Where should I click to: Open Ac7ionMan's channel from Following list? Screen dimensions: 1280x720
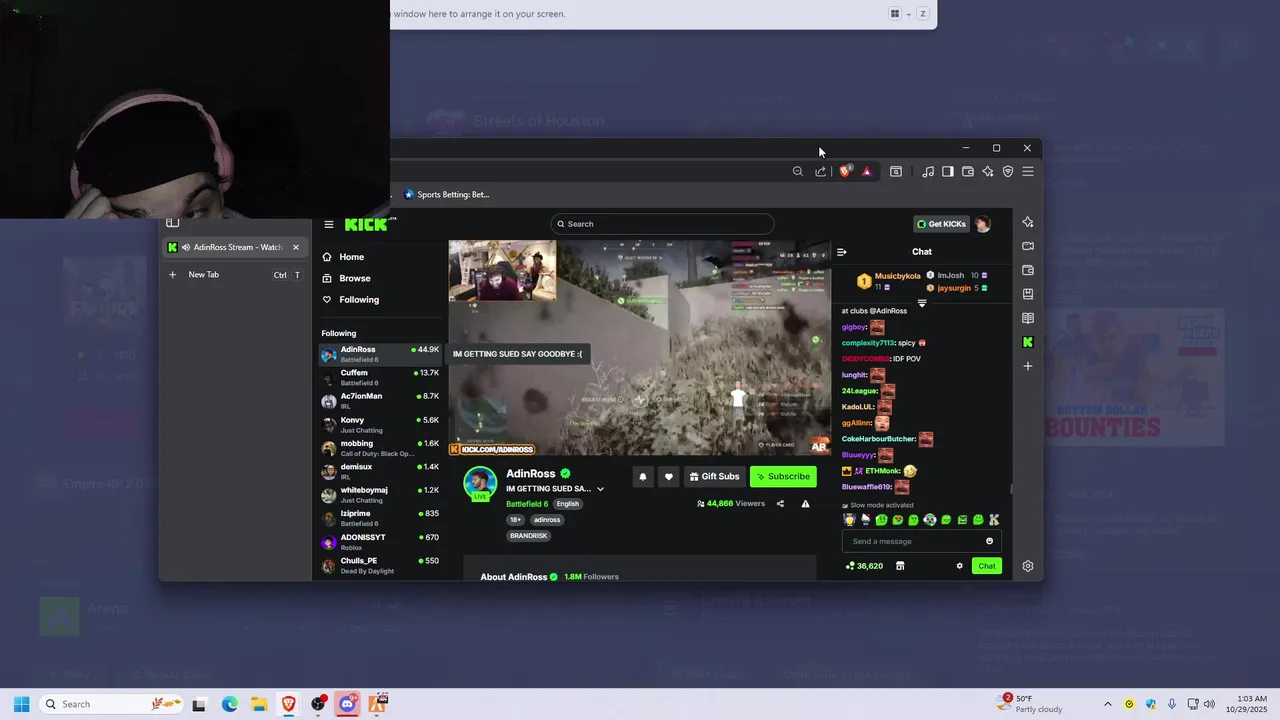[380, 400]
